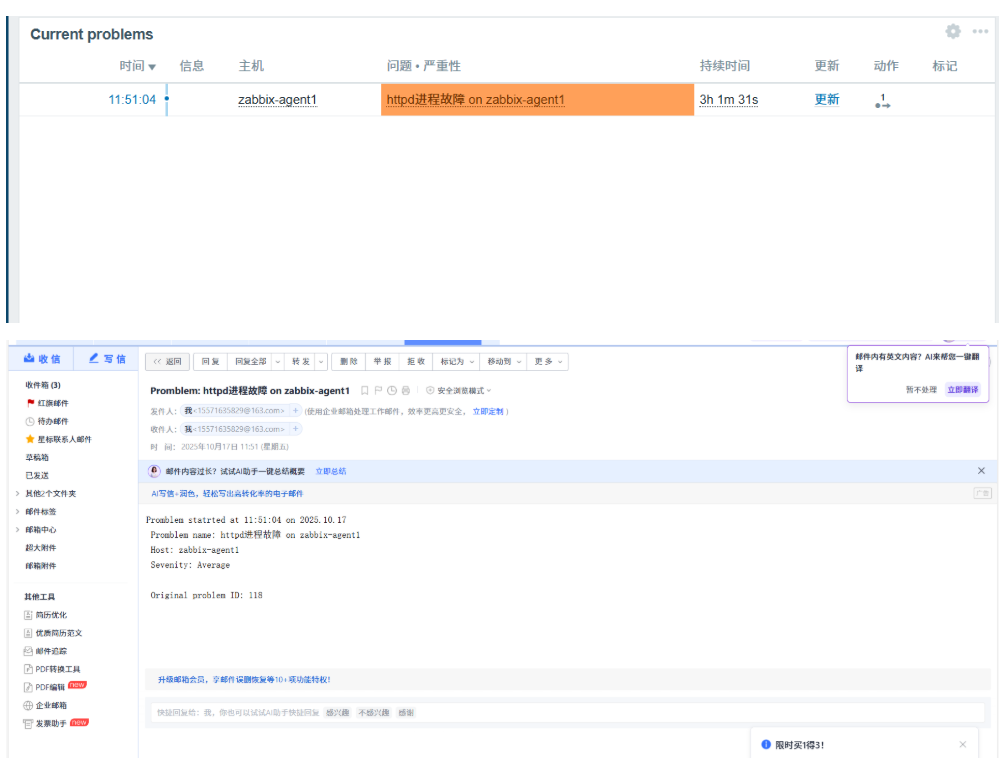Click the 立即翻译 button
Screen dimensions: 1001x758
coord(963,390)
